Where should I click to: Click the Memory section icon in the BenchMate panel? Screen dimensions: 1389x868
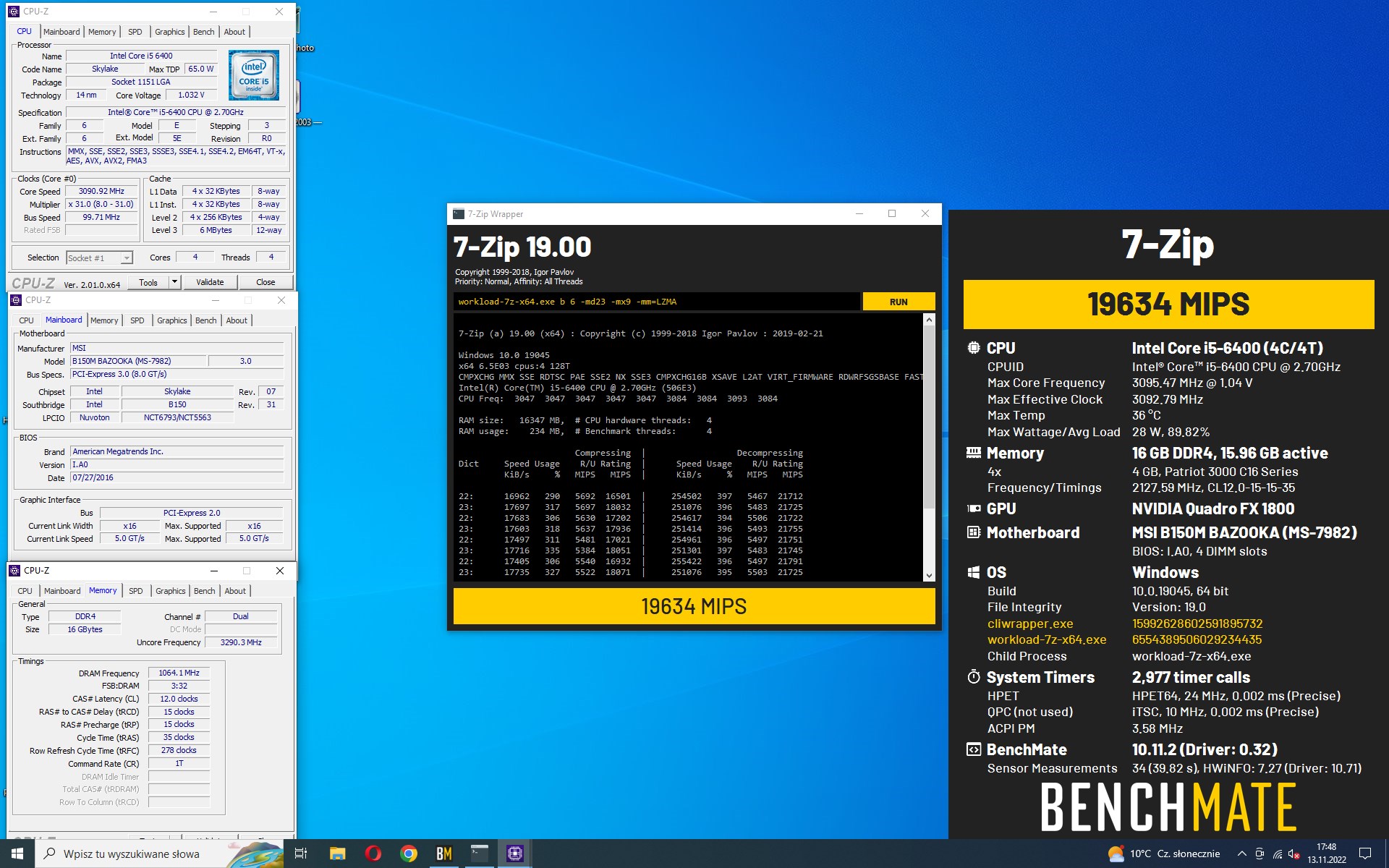[x=974, y=453]
